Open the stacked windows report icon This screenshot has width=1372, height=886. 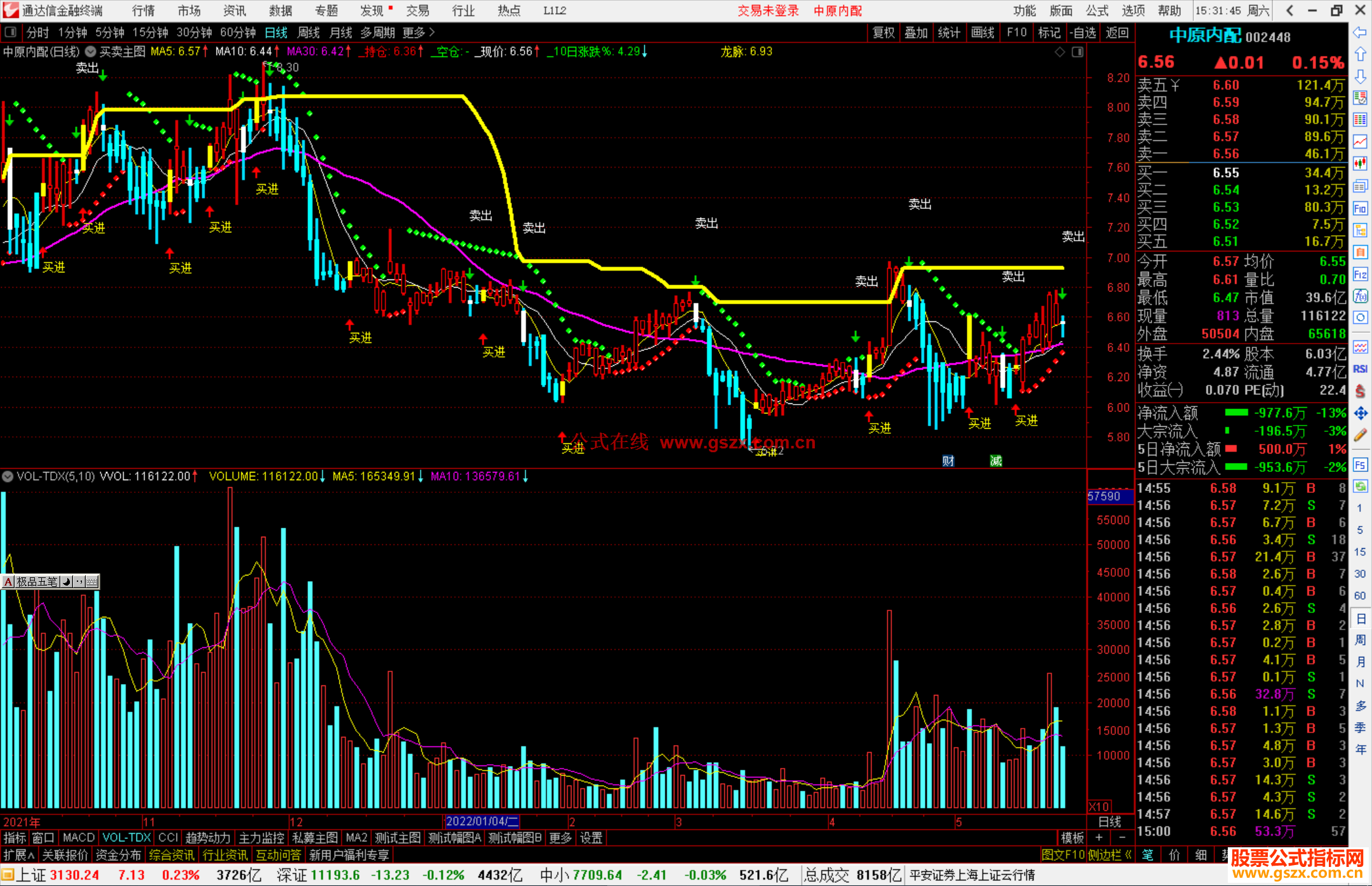(x=1360, y=186)
